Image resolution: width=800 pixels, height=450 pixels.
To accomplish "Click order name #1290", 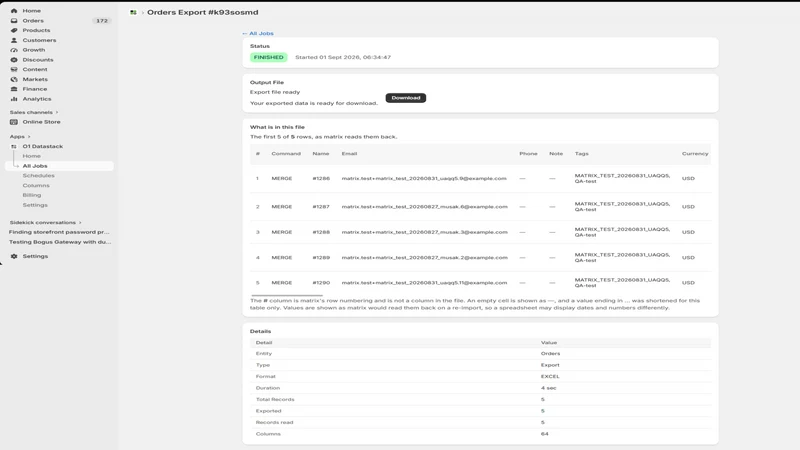I will (x=321, y=283).
